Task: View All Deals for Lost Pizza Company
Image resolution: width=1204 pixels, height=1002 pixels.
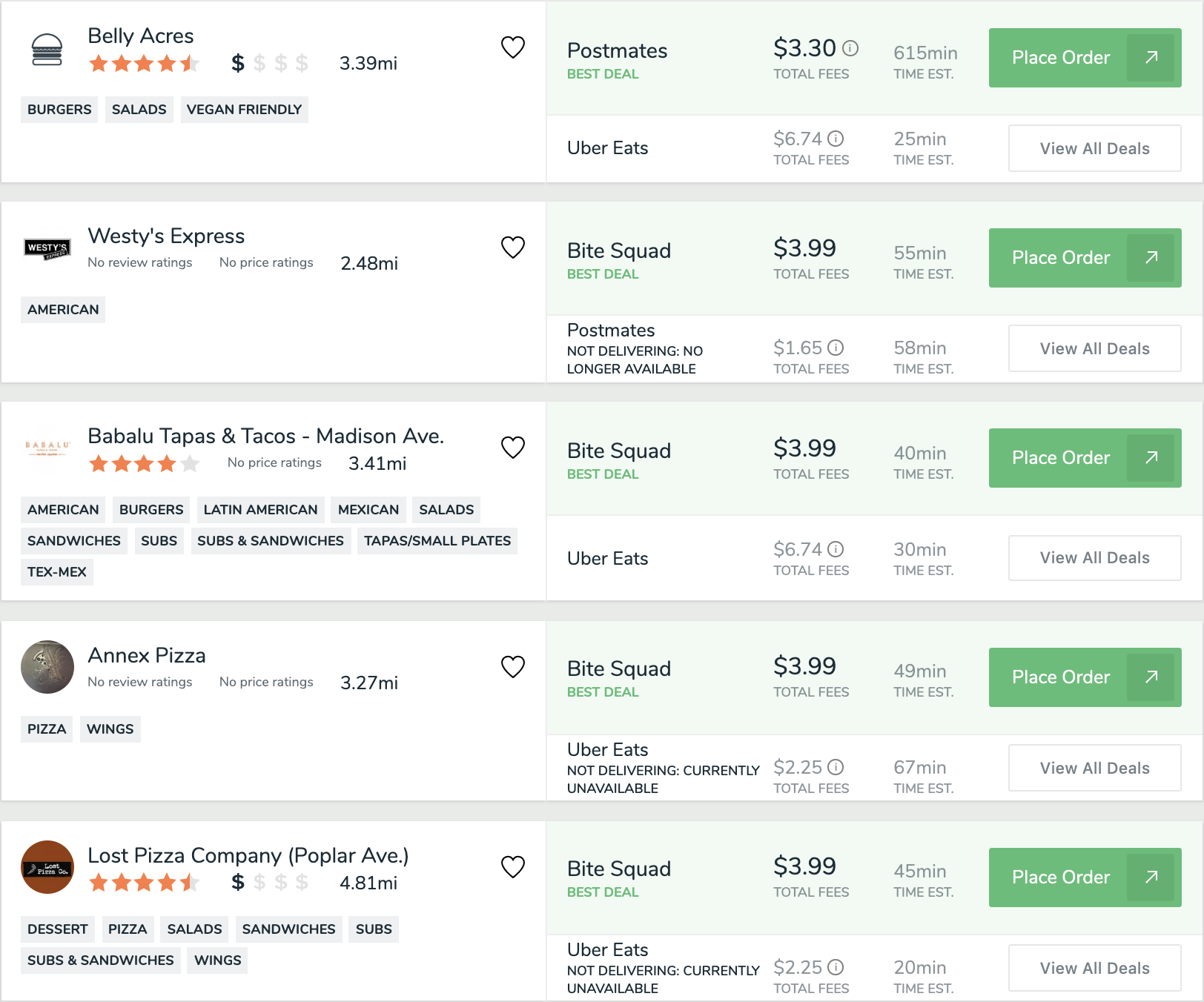Action: pos(1095,968)
